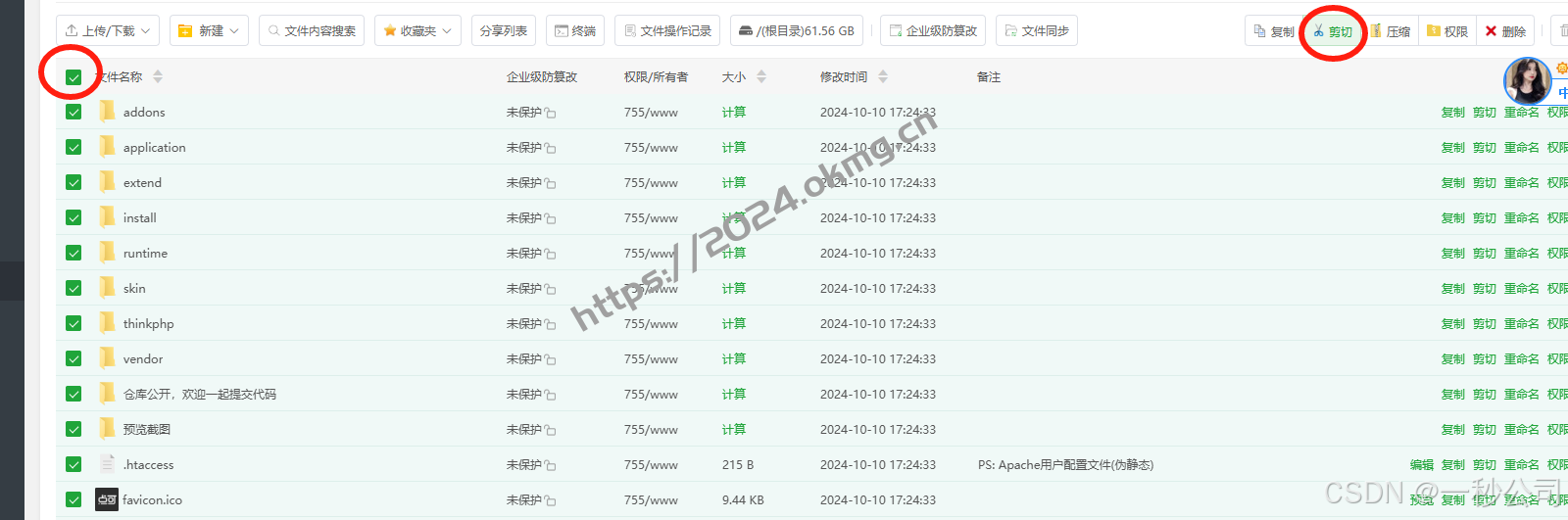The width and height of the screenshot is (1568, 520).
Task: Uncheck the runtime folder checkbox
Action: coord(73,253)
